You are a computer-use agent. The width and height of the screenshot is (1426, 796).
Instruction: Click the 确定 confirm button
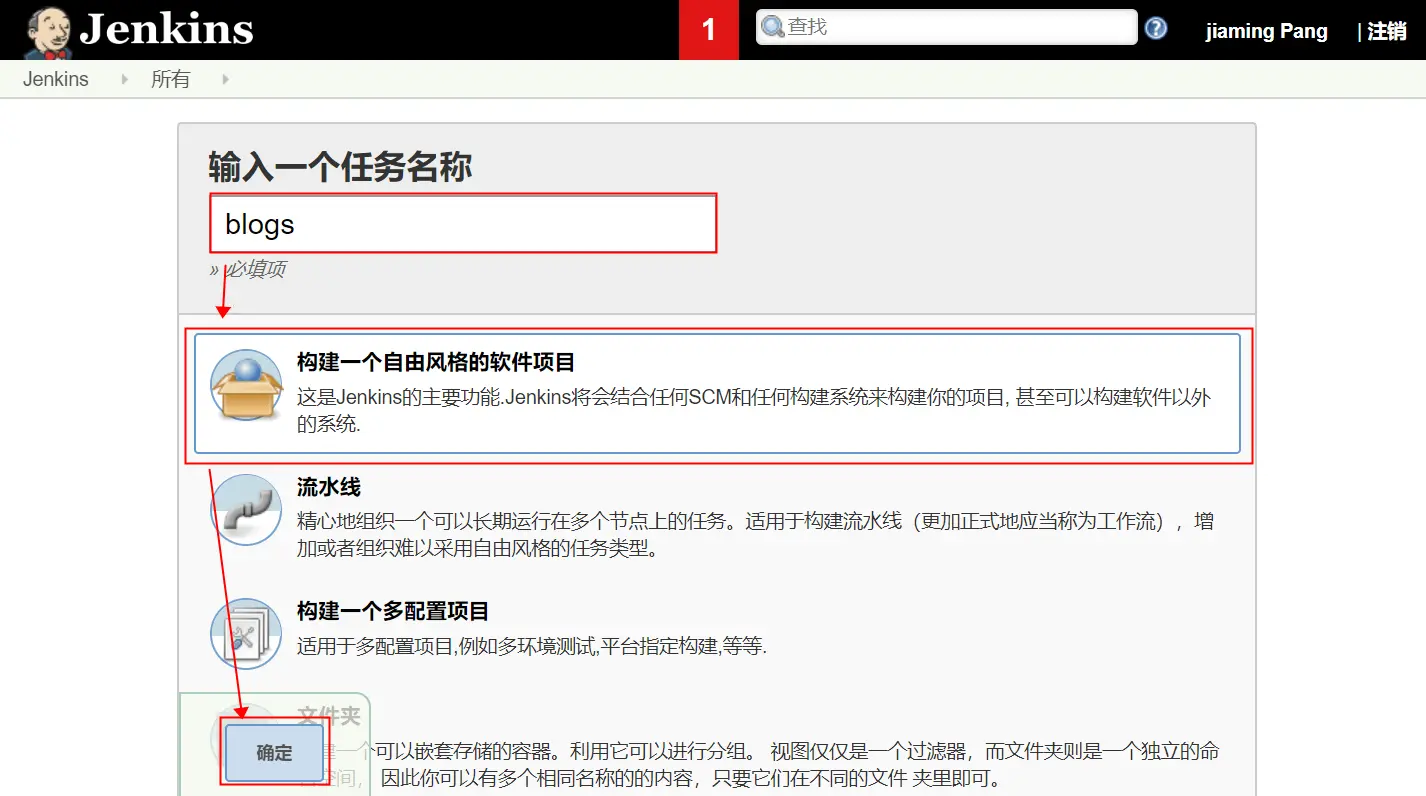pyautogui.click(x=274, y=753)
